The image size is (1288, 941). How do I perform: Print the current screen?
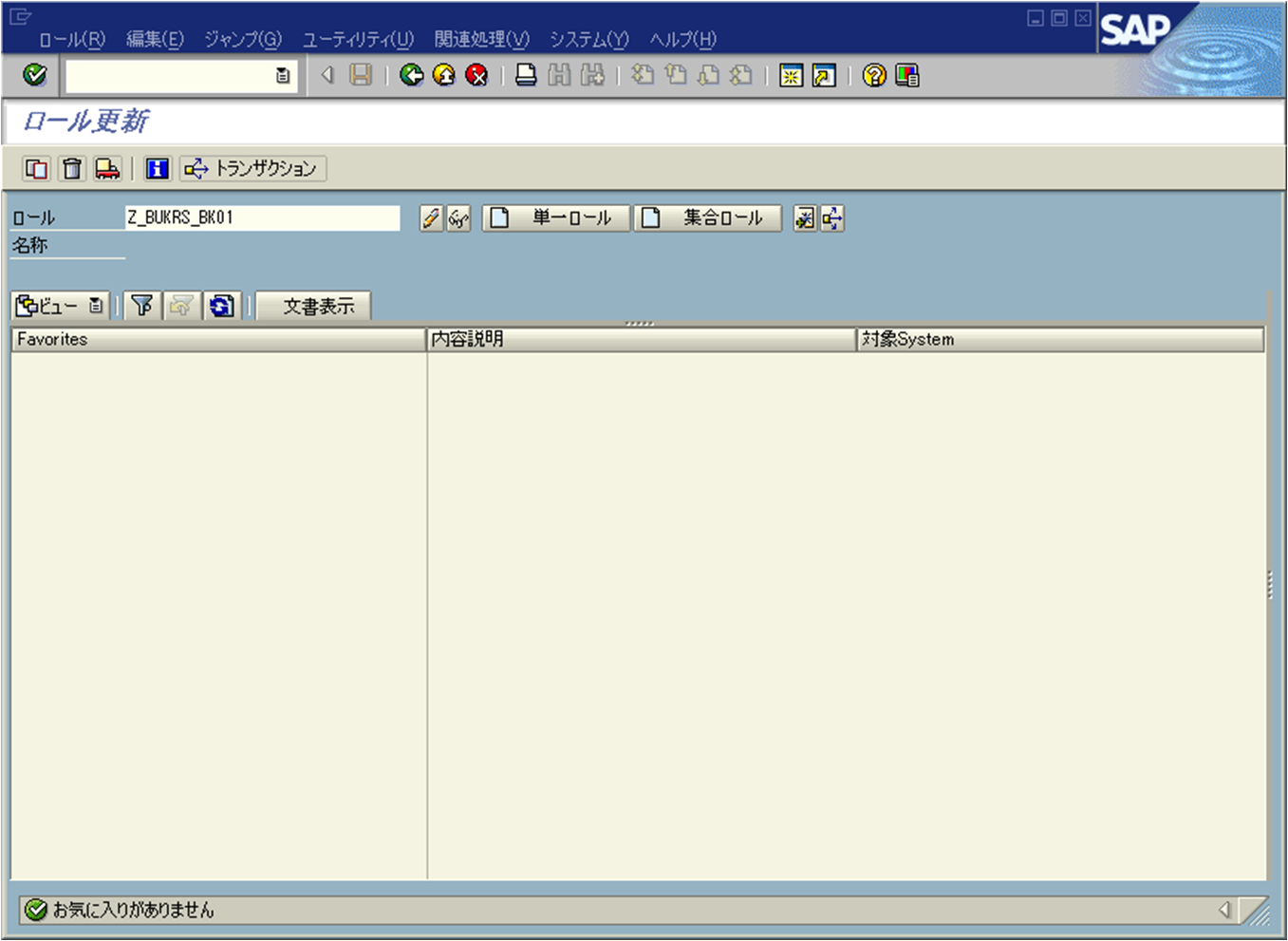527,76
